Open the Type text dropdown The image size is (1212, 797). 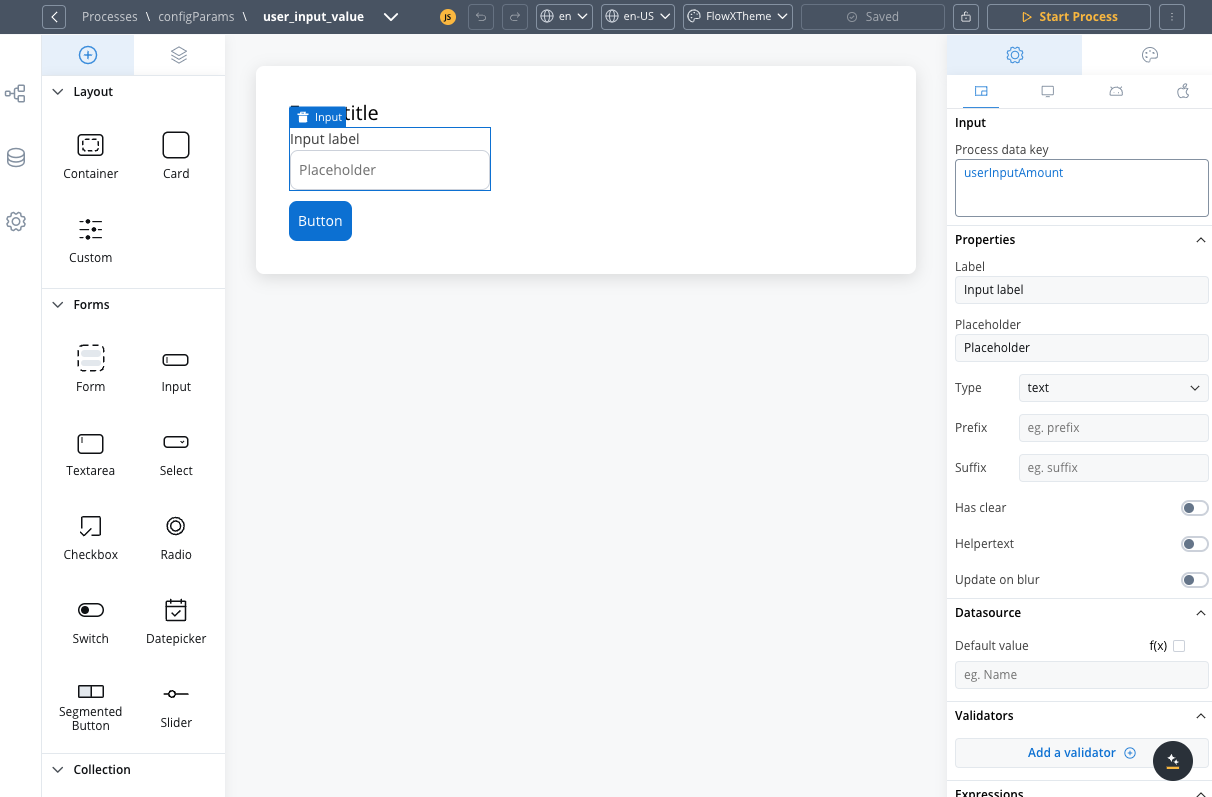(x=1114, y=388)
